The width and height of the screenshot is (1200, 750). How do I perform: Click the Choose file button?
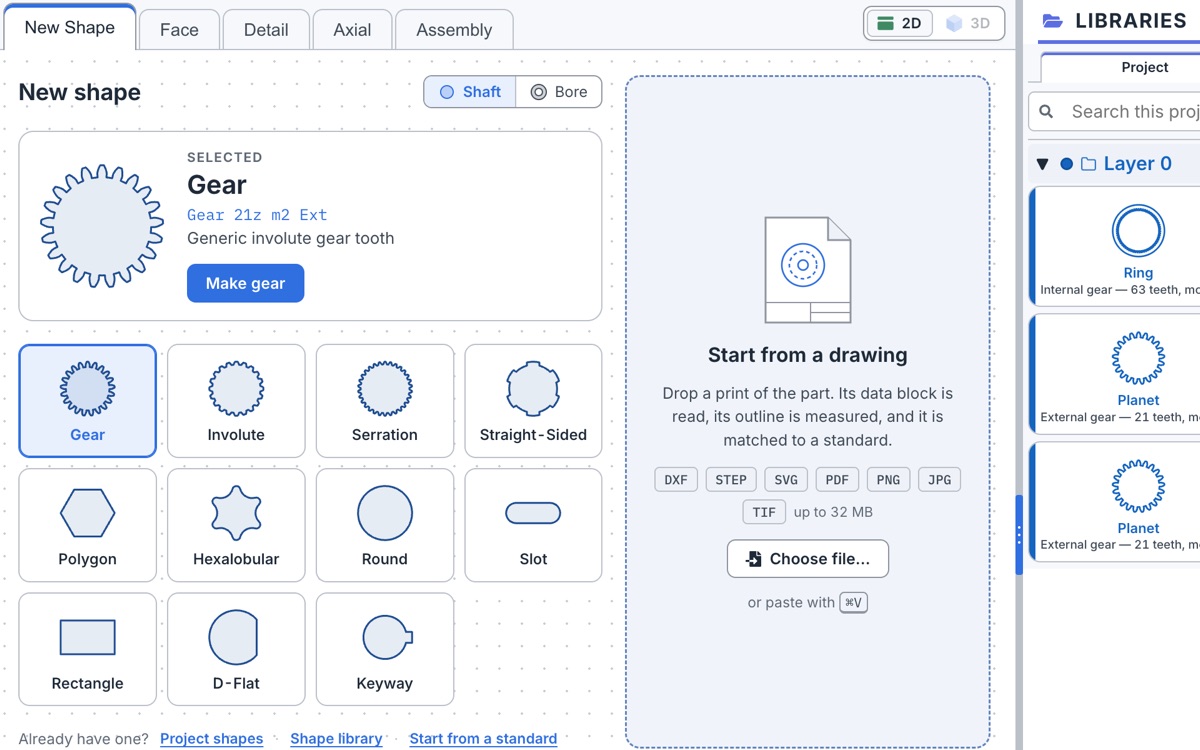pos(808,559)
